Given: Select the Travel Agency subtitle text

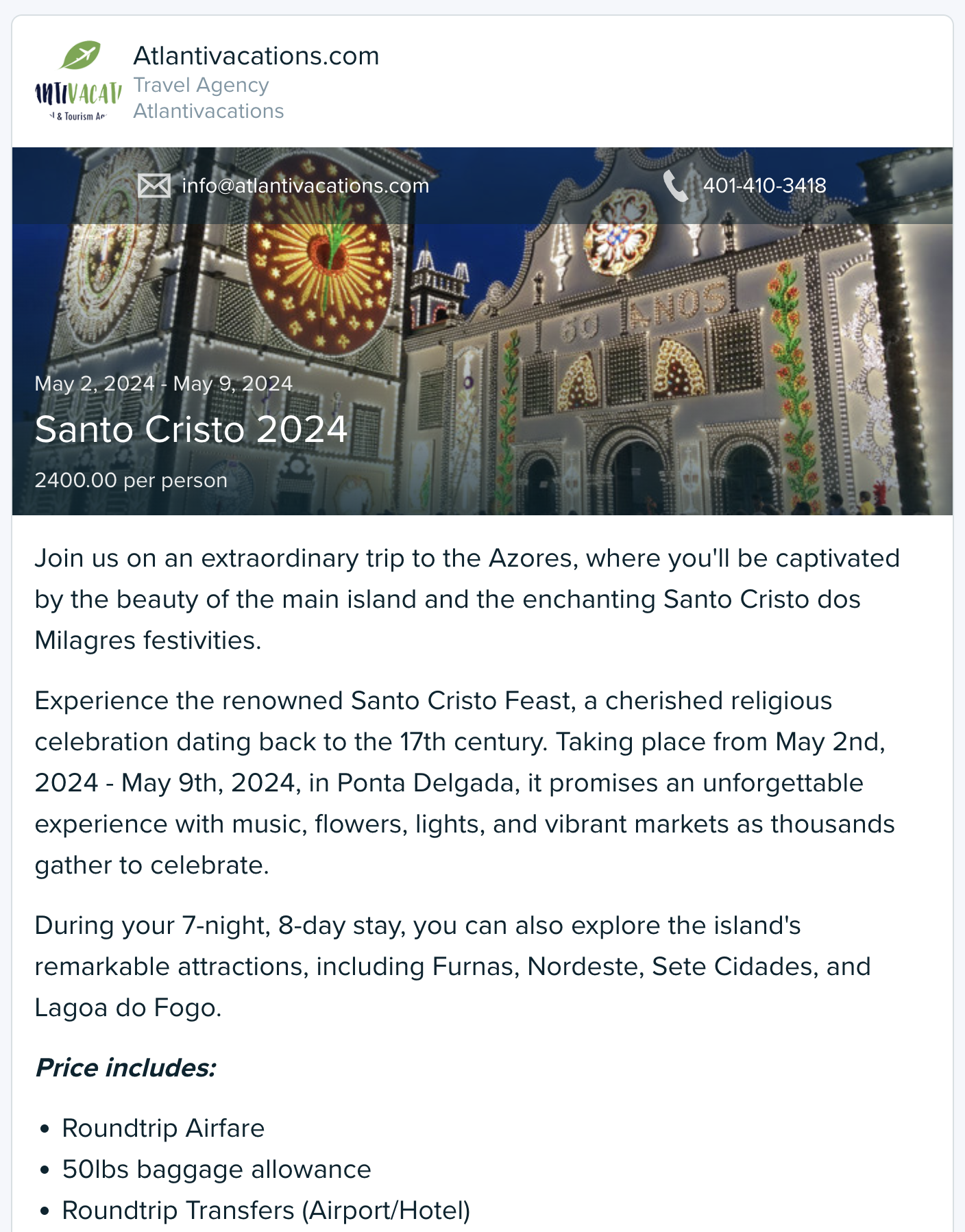Looking at the screenshot, I should [201, 85].
